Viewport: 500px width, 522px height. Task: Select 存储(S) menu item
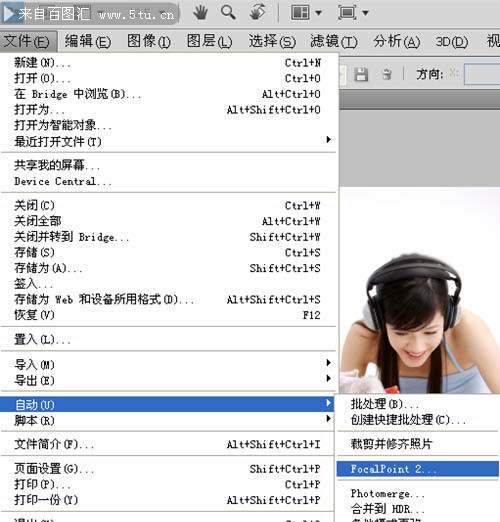pyautogui.click(x=168, y=252)
